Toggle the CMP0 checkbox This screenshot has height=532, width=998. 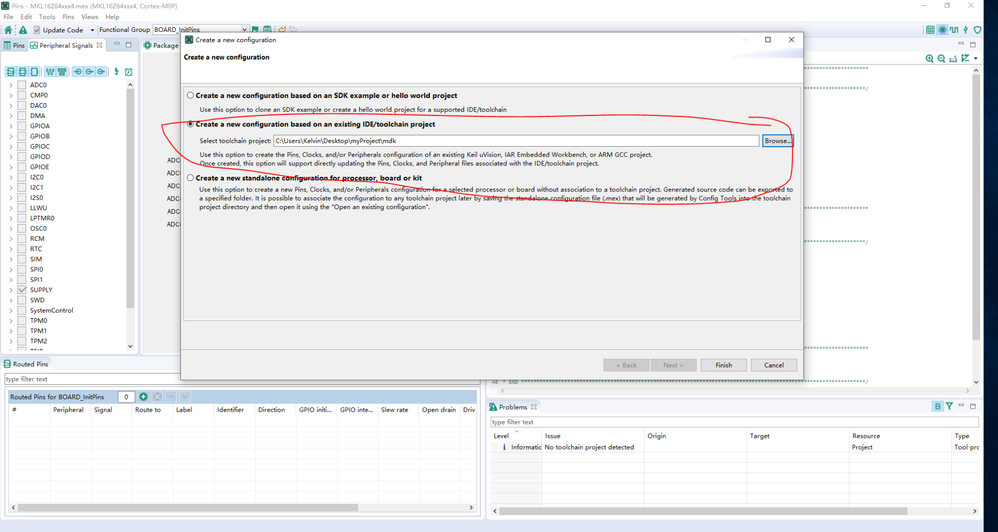click(22, 95)
